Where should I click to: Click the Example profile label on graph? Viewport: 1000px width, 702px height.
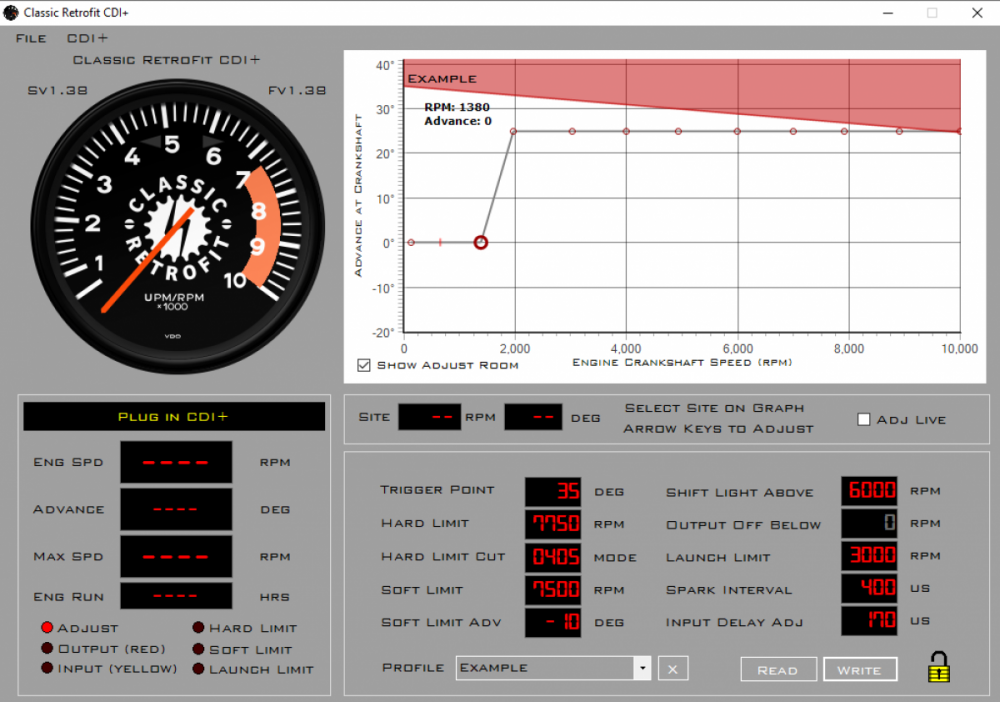point(442,79)
